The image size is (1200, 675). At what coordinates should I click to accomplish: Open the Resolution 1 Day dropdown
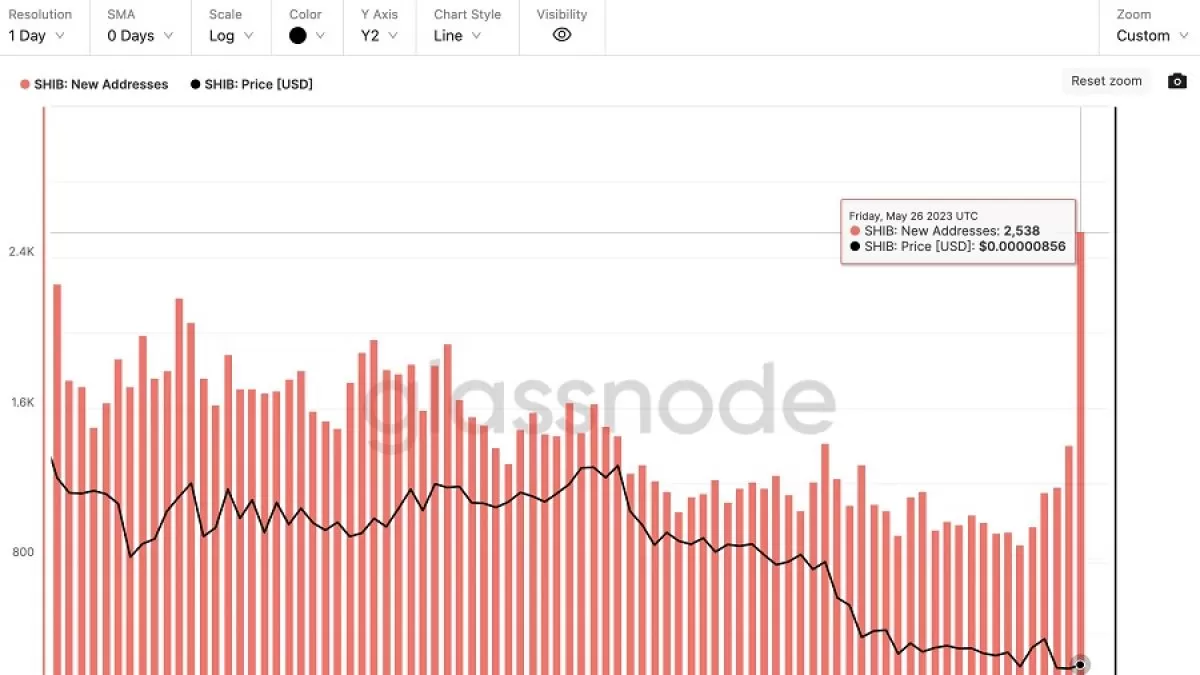[x=37, y=35]
